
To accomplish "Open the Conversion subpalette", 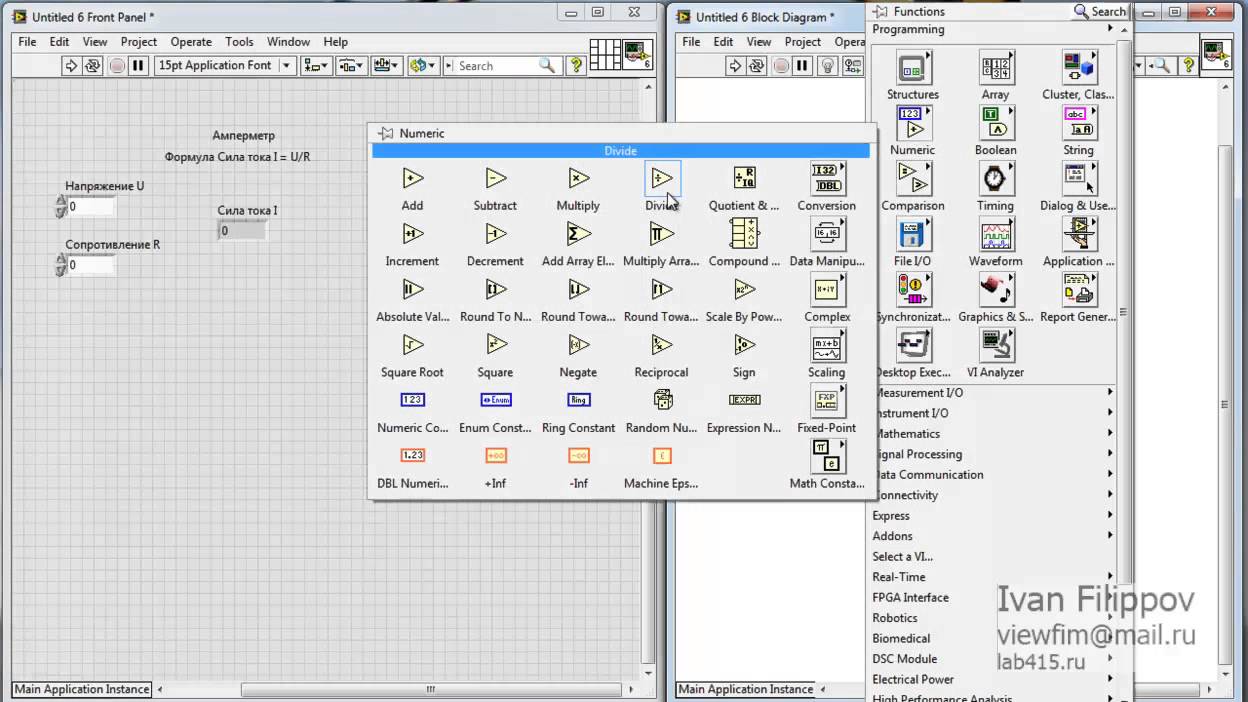I will pos(827,179).
